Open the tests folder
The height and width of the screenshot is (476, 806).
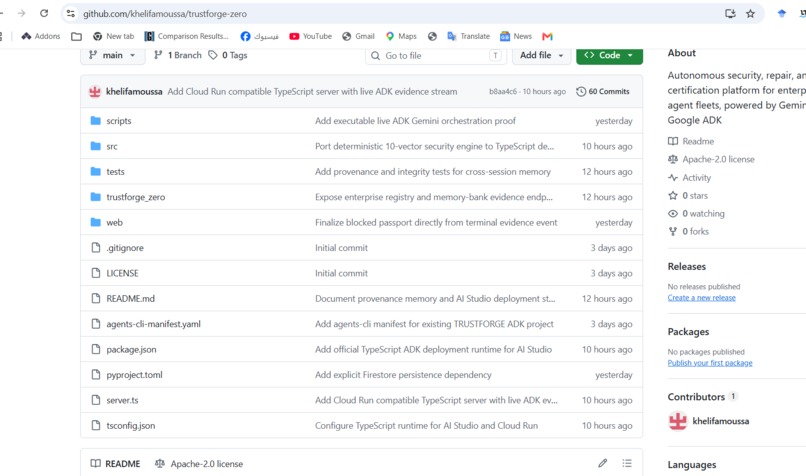pyautogui.click(x=115, y=172)
